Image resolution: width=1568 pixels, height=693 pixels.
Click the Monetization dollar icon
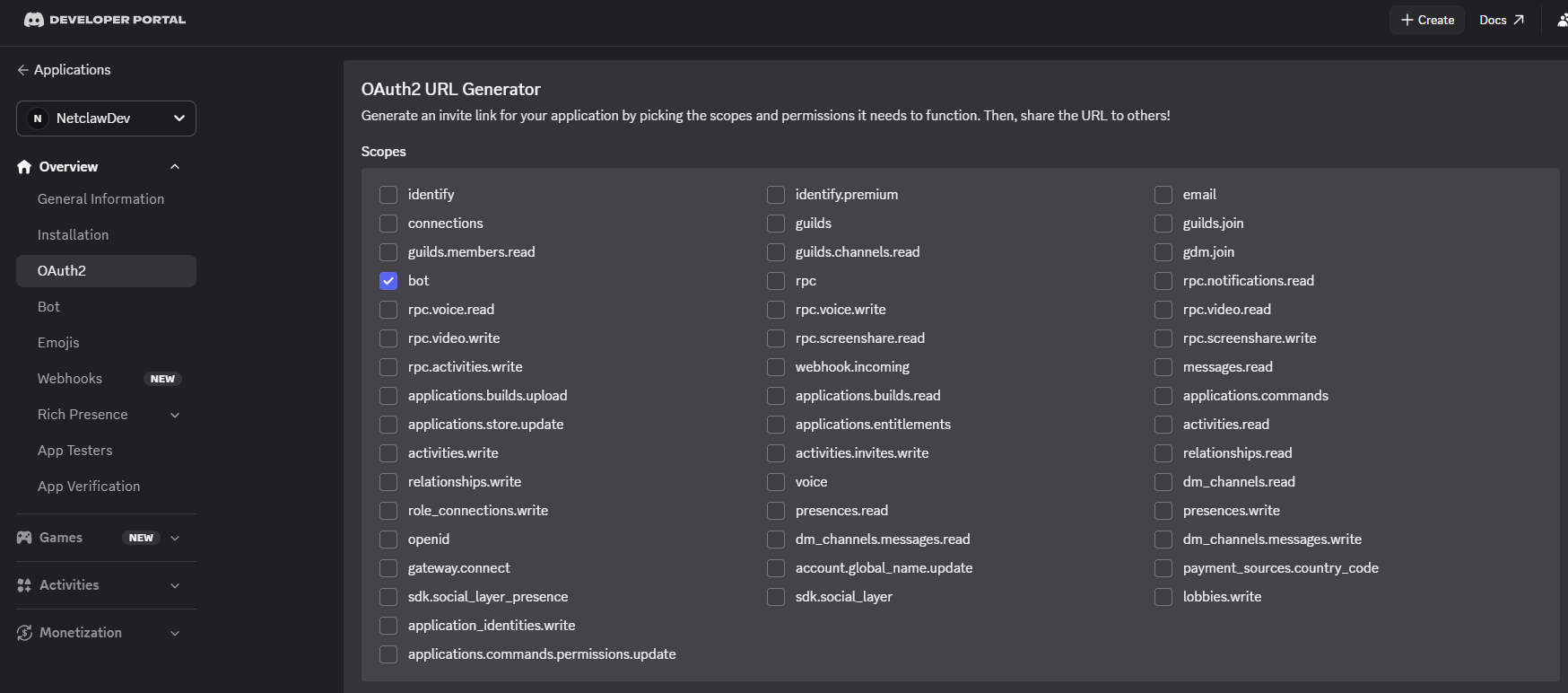pyautogui.click(x=24, y=633)
